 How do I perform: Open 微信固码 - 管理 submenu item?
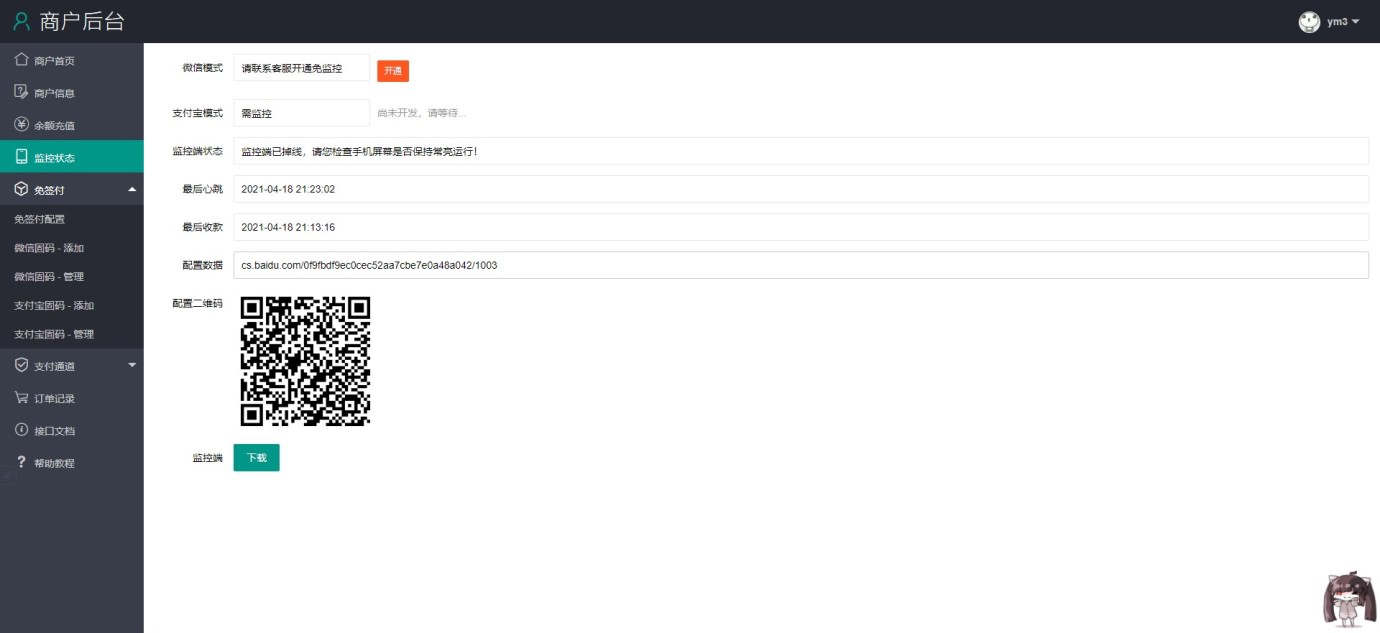pyautogui.click(x=72, y=276)
